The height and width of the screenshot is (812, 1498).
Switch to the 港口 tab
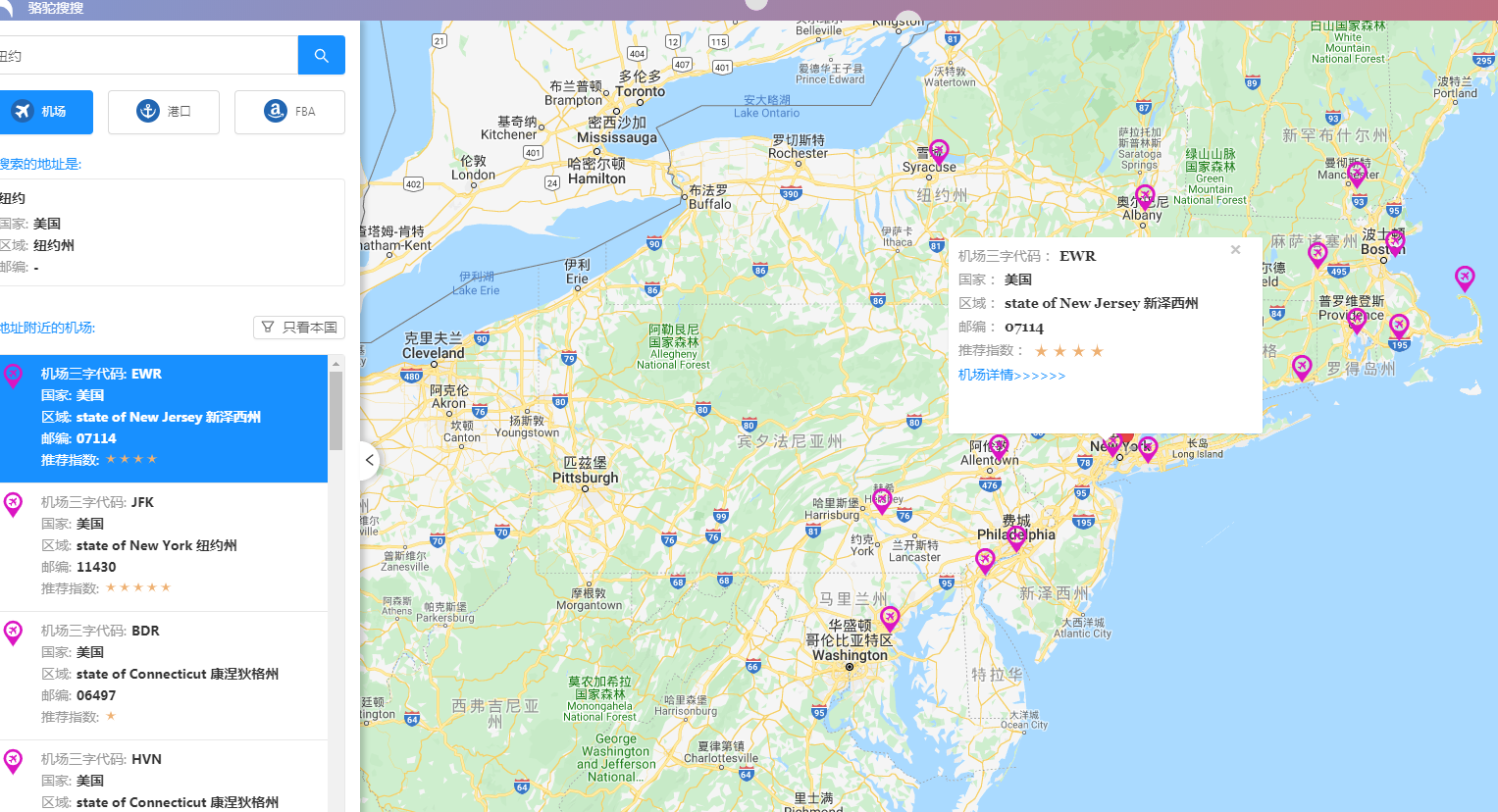(x=163, y=111)
